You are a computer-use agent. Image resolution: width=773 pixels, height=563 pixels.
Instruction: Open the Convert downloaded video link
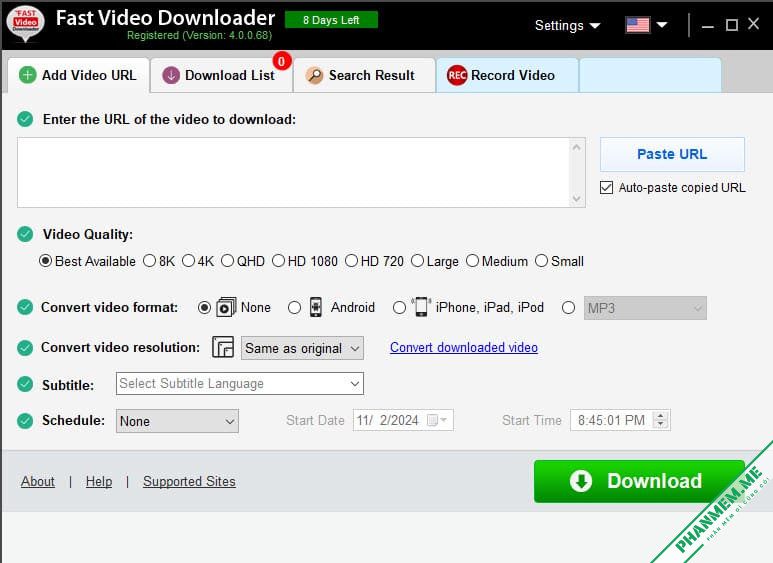click(x=463, y=348)
